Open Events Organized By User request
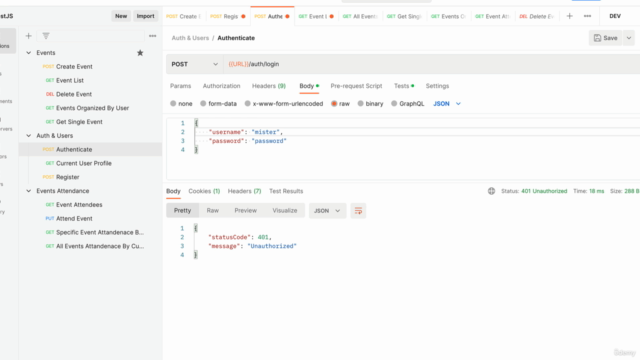Screen dimensions: 640x360 coord(92,108)
